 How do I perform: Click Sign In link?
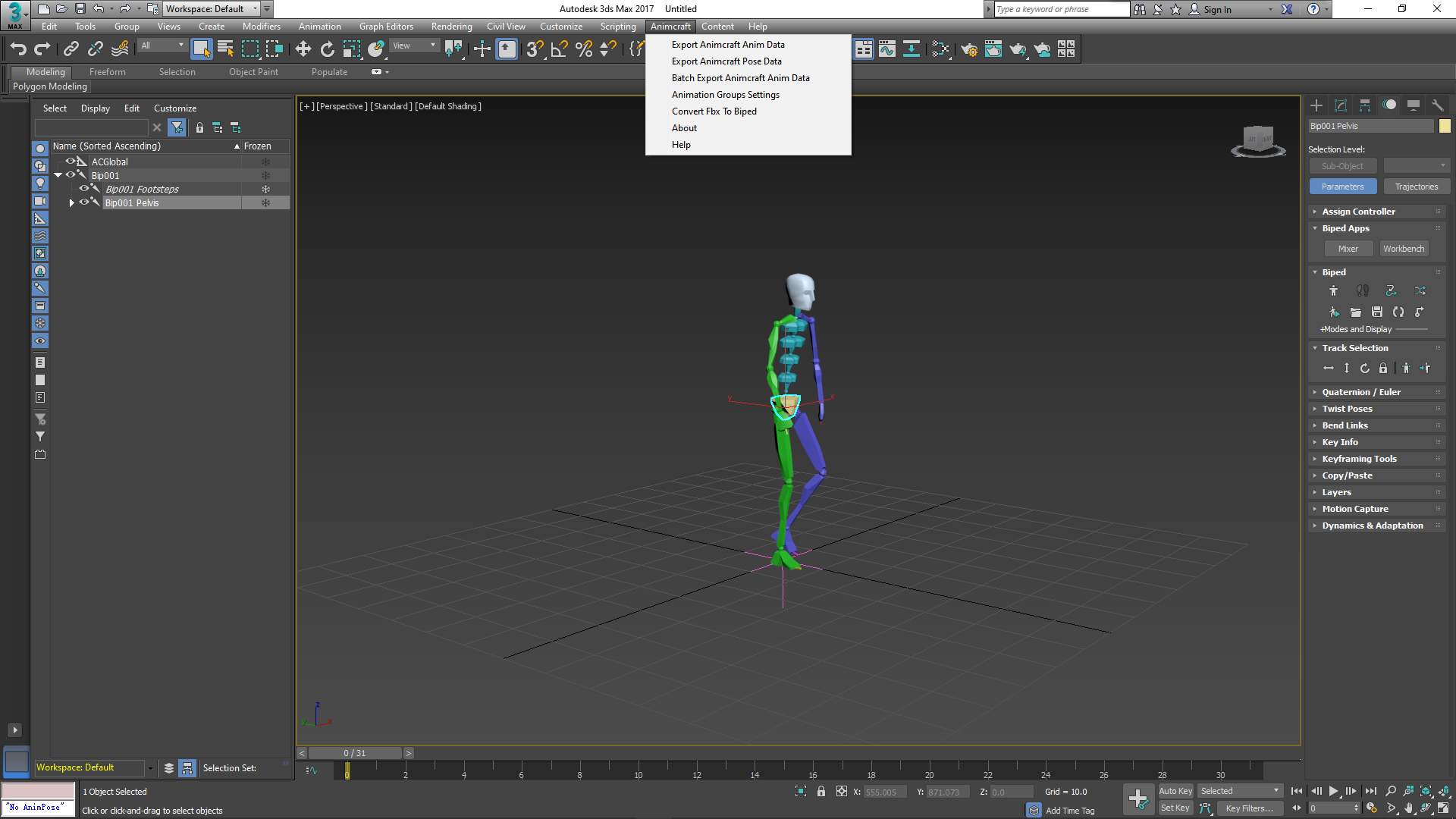[x=1217, y=9]
